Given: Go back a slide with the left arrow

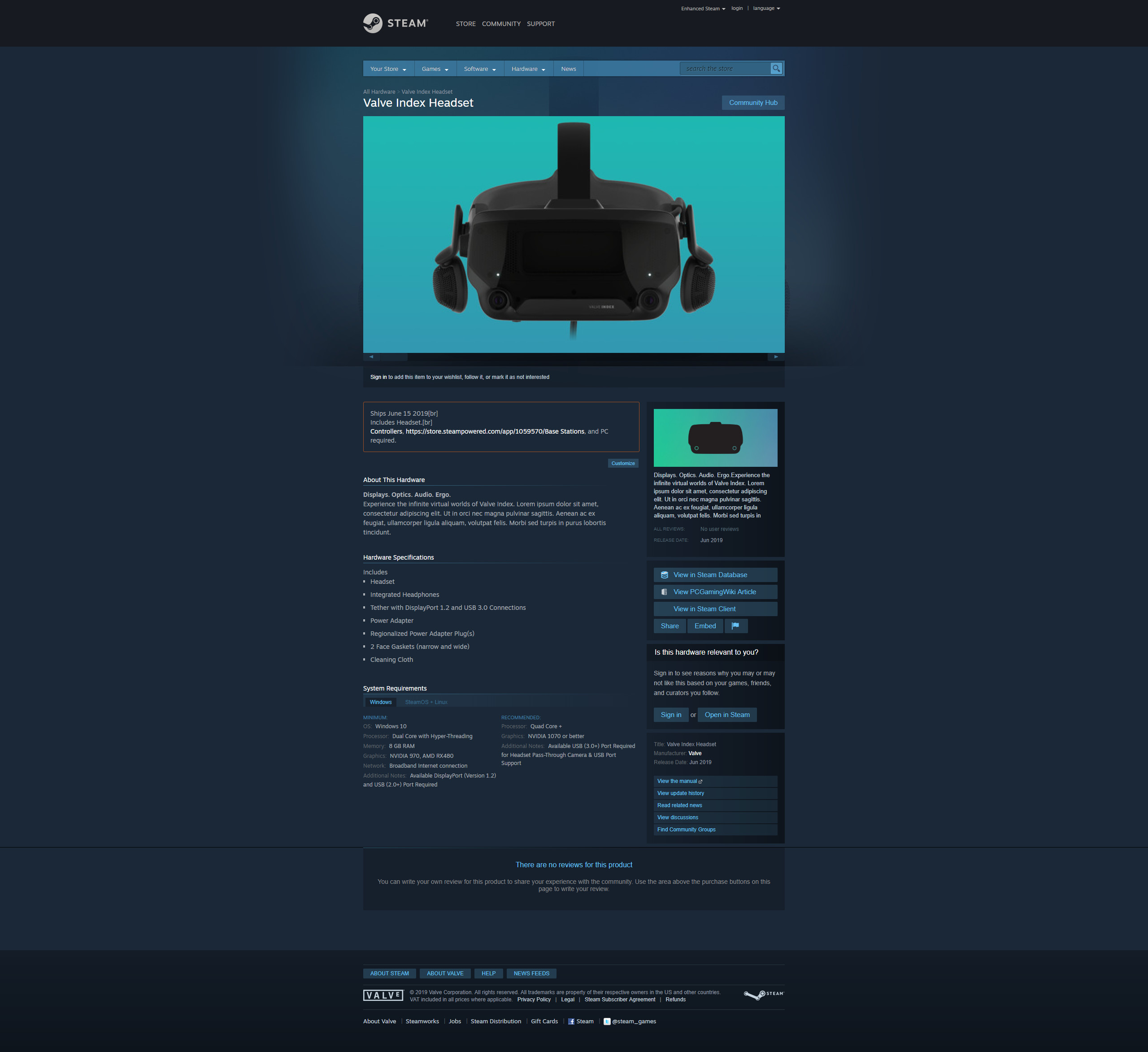Looking at the screenshot, I should pos(371,356).
